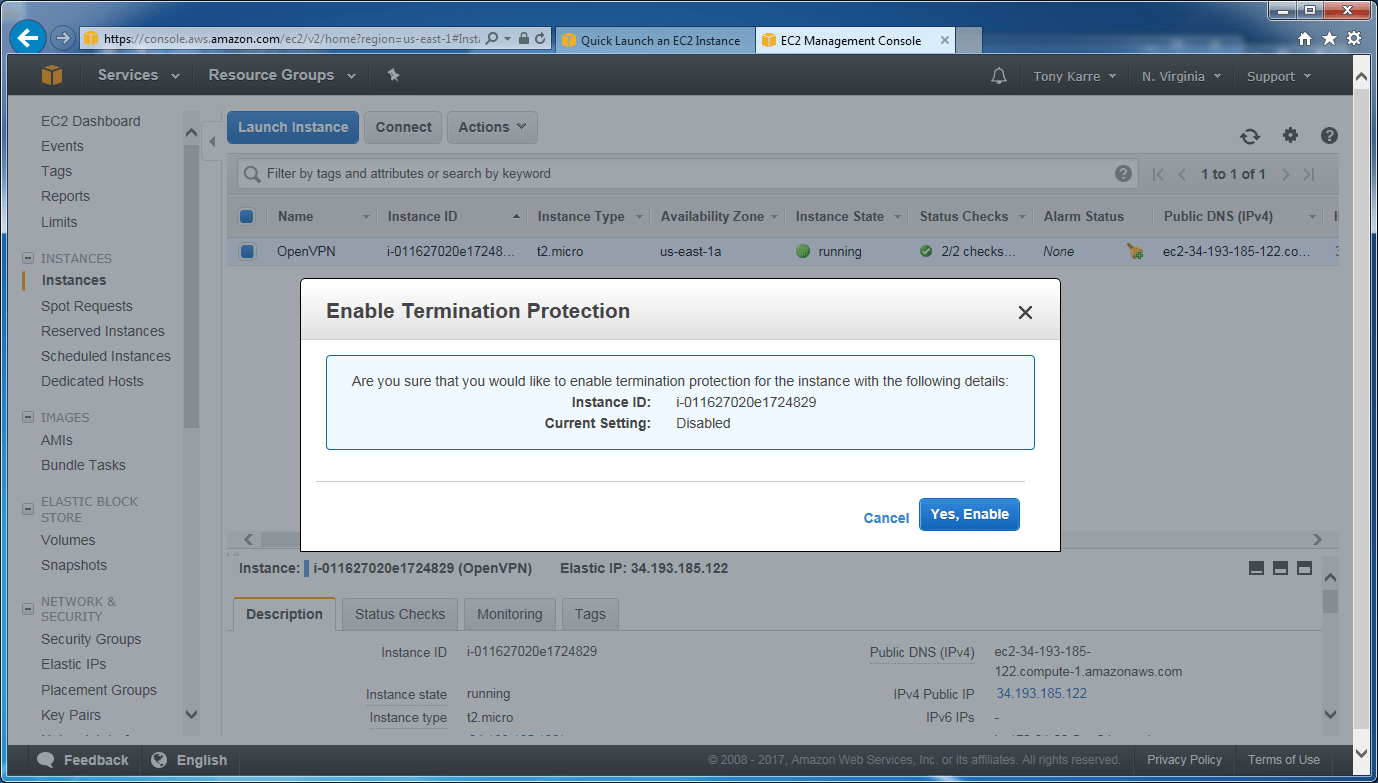Click the browser forward arrow
The height and width of the screenshot is (783, 1378).
point(63,38)
